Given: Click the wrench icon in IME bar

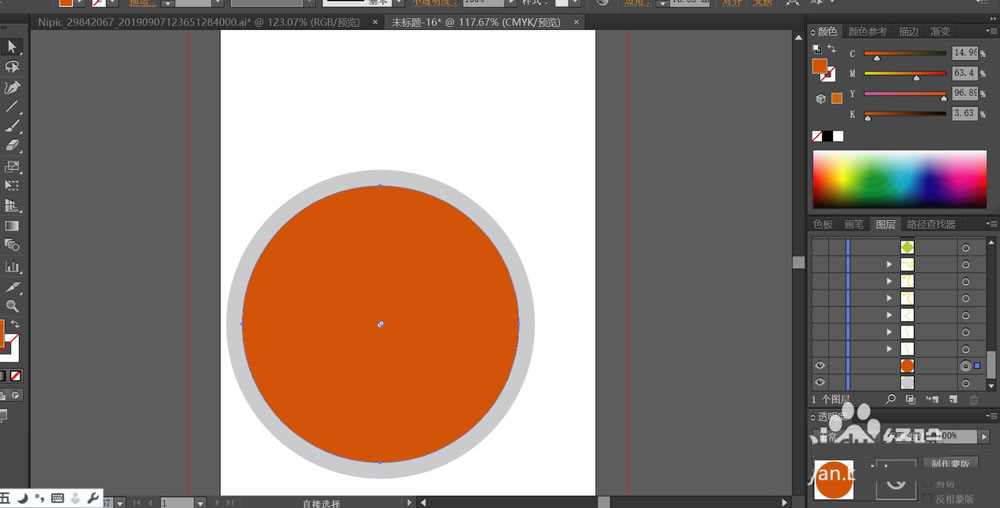Looking at the screenshot, I should (92, 498).
